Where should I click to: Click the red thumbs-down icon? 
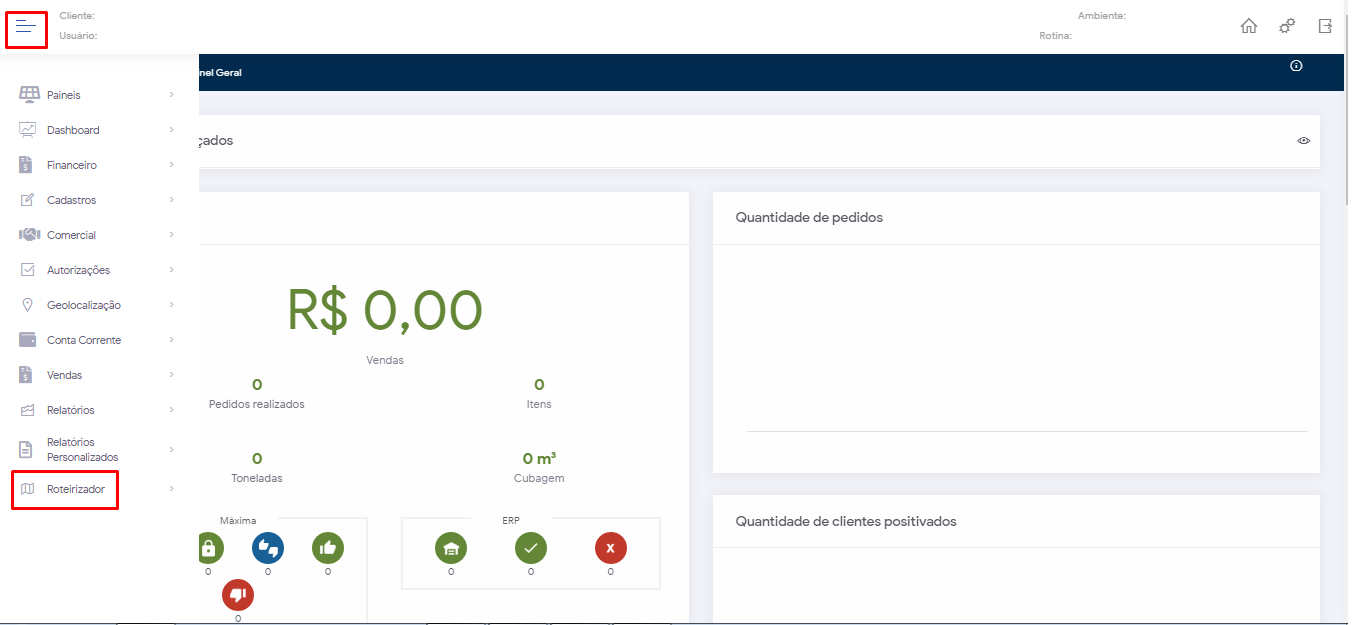pyautogui.click(x=238, y=595)
